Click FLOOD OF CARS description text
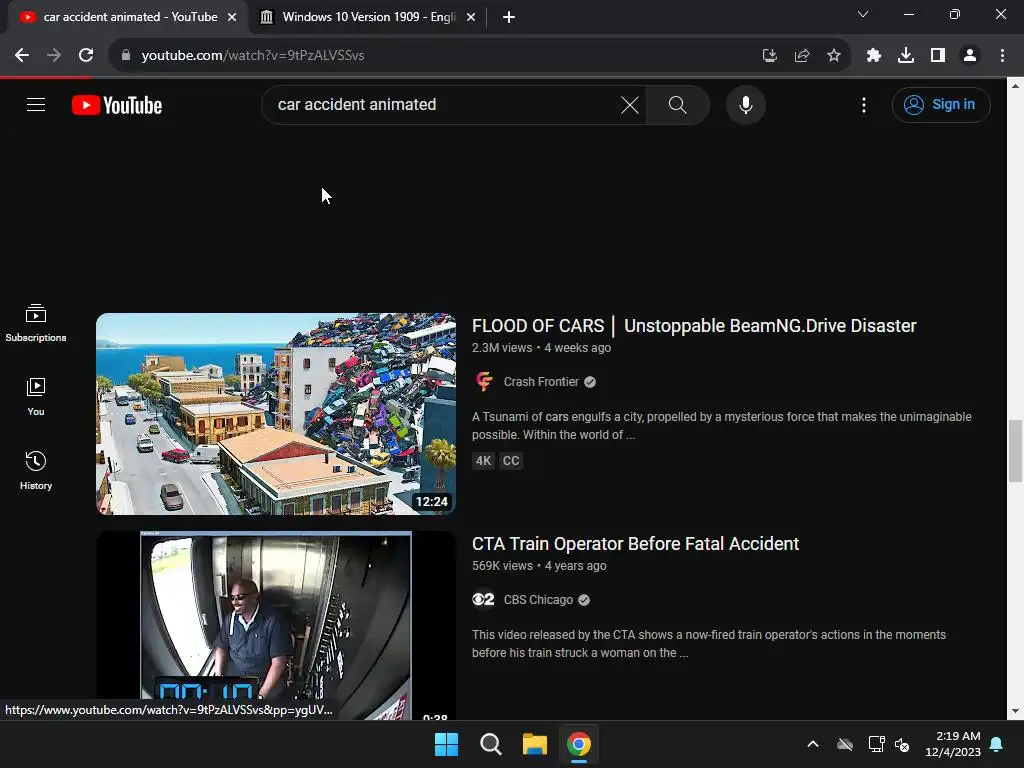This screenshot has width=1024, height=768. (x=722, y=426)
